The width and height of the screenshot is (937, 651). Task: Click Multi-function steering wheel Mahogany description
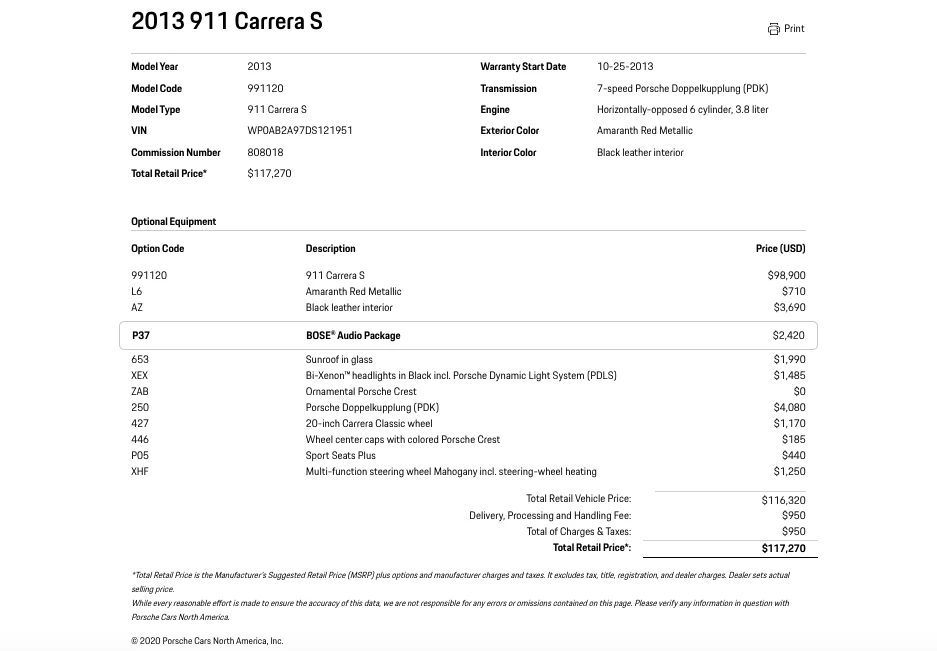tap(451, 472)
